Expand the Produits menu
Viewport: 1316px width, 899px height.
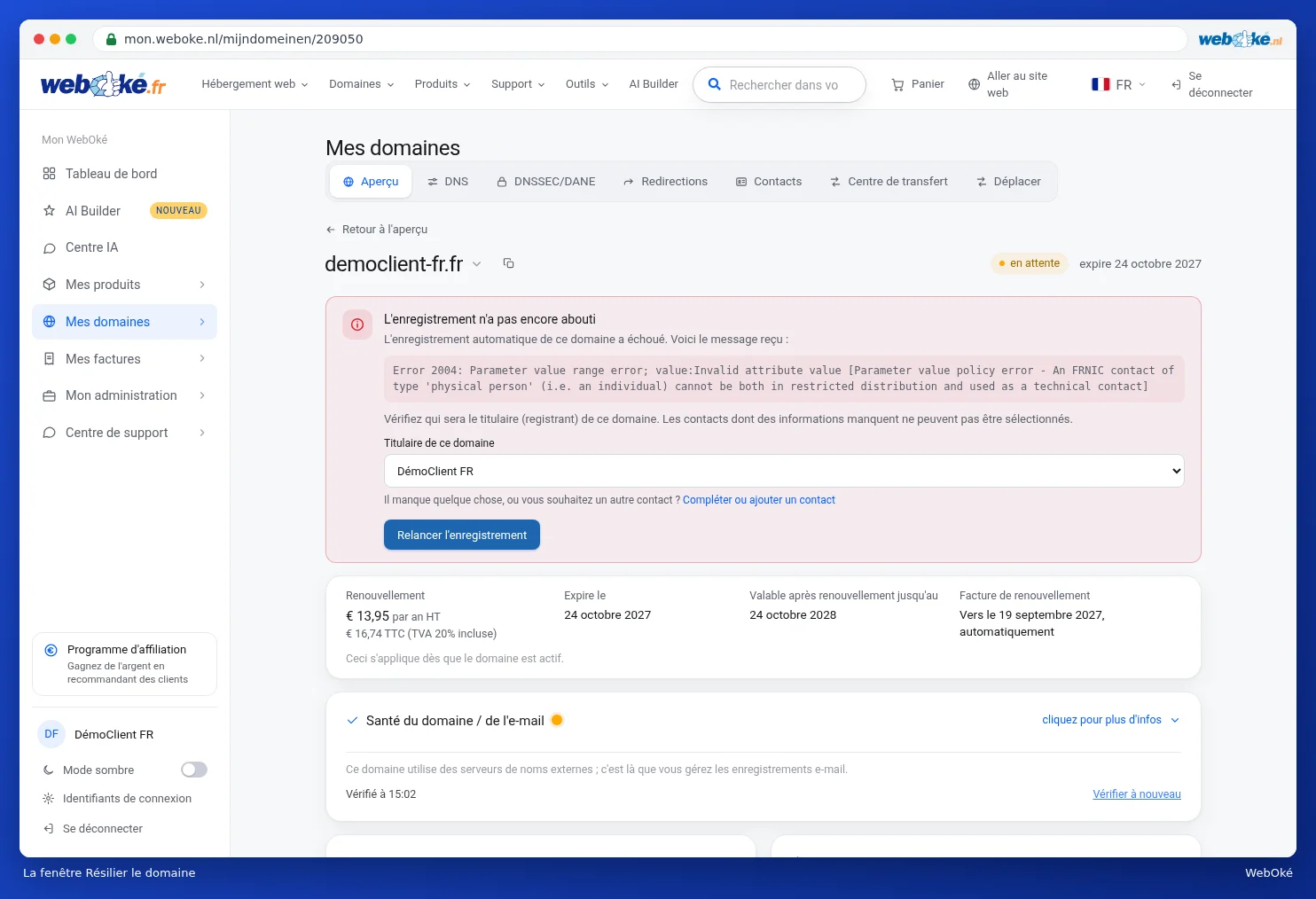coord(443,84)
